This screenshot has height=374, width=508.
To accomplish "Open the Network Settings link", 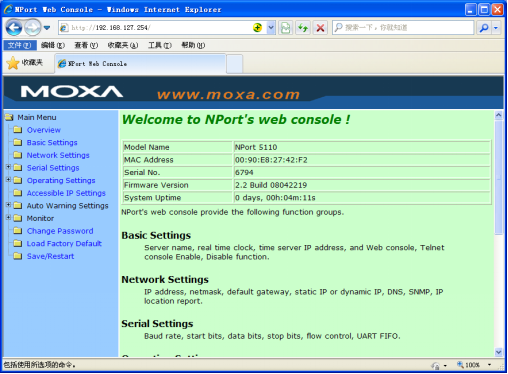I will 58,155.
